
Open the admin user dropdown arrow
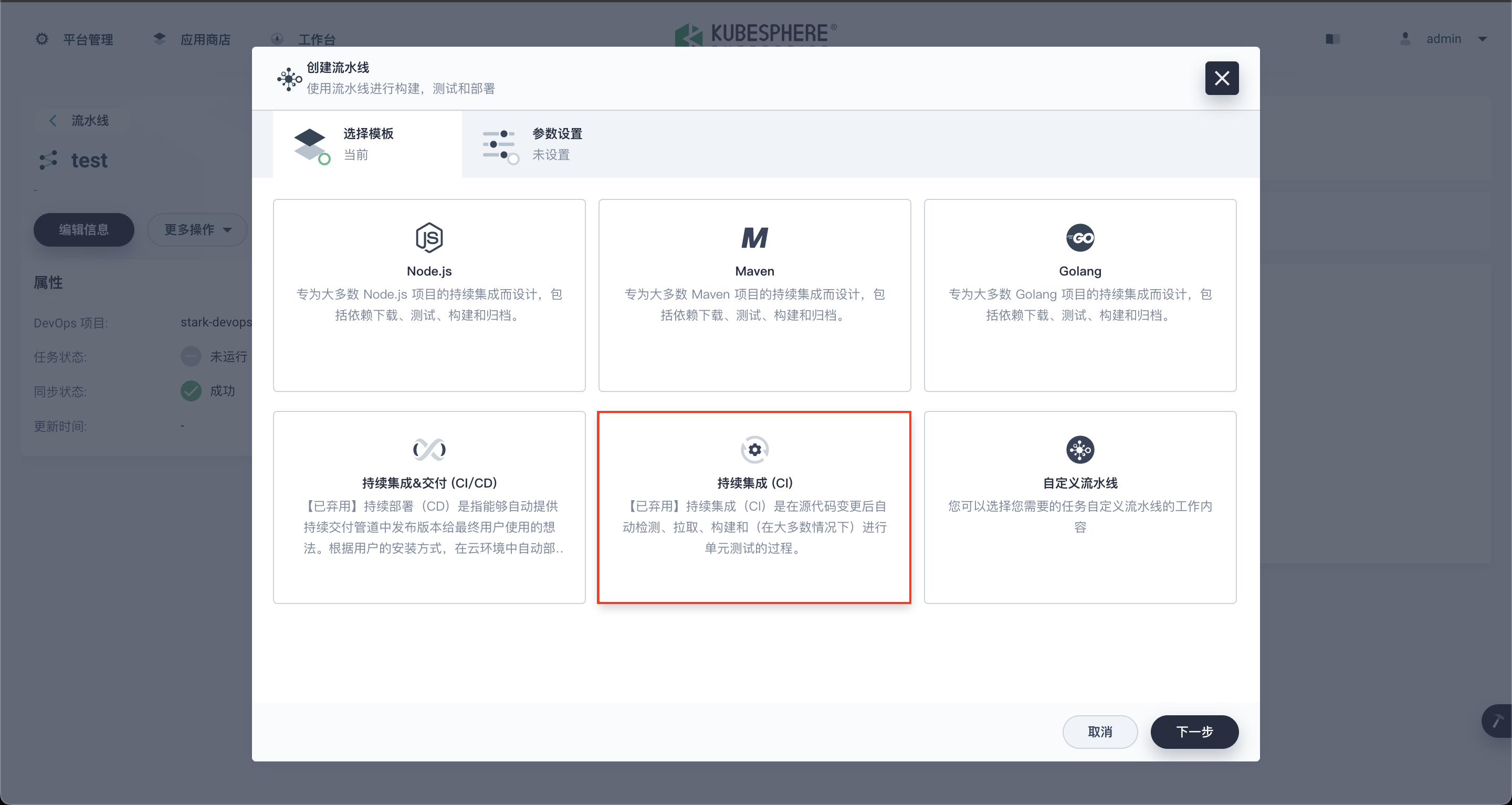pos(1483,39)
